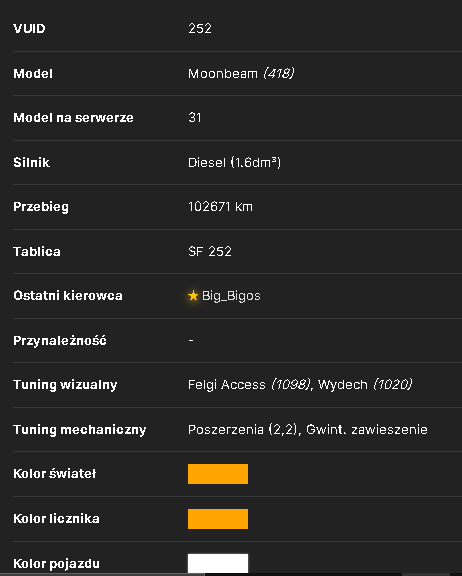The width and height of the screenshot is (462, 576).
Task: Click the Gwint. zawieszenie tuning entry
Action: [x=367, y=429]
